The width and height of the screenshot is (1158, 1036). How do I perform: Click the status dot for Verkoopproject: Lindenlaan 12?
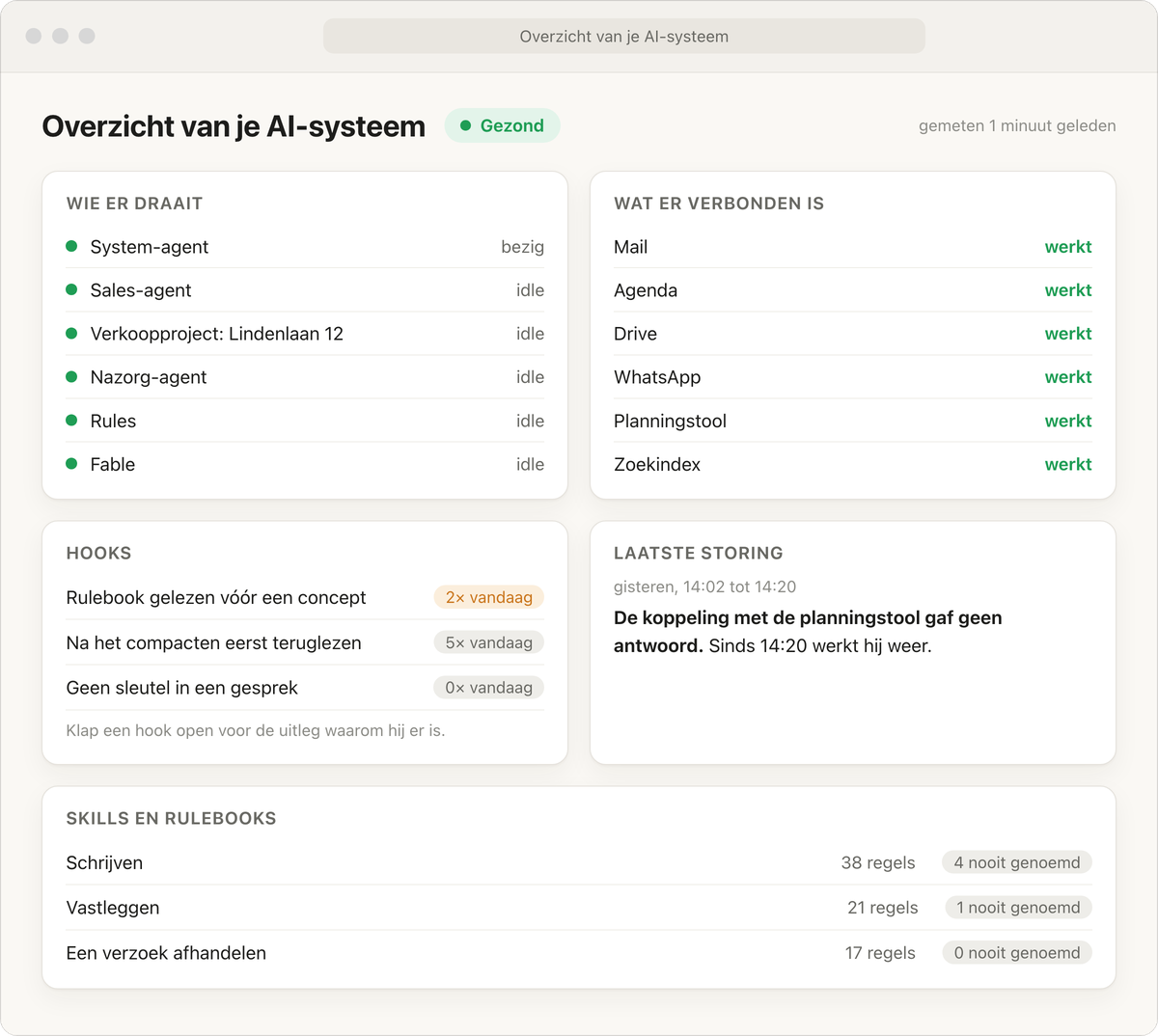tap(71, 333)
